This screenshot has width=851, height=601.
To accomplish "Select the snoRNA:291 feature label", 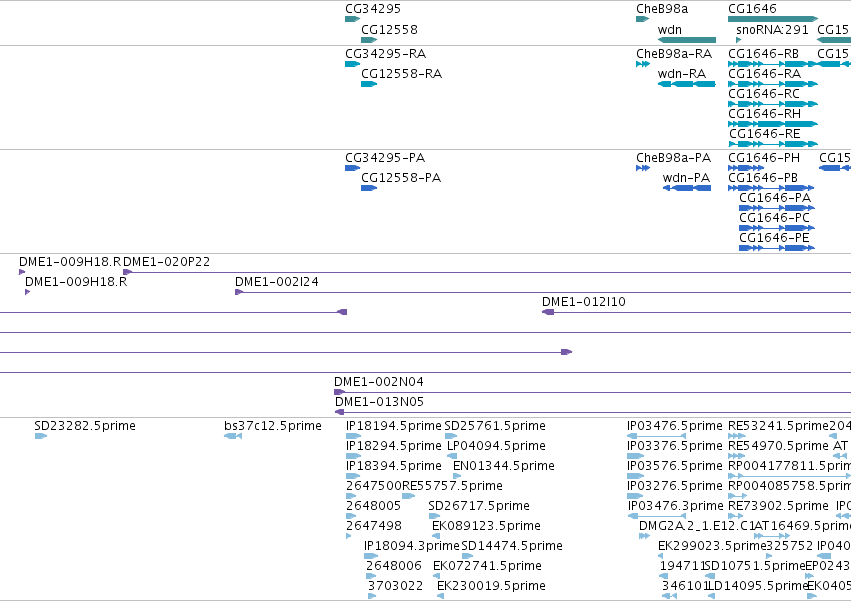I will point(772,30).
